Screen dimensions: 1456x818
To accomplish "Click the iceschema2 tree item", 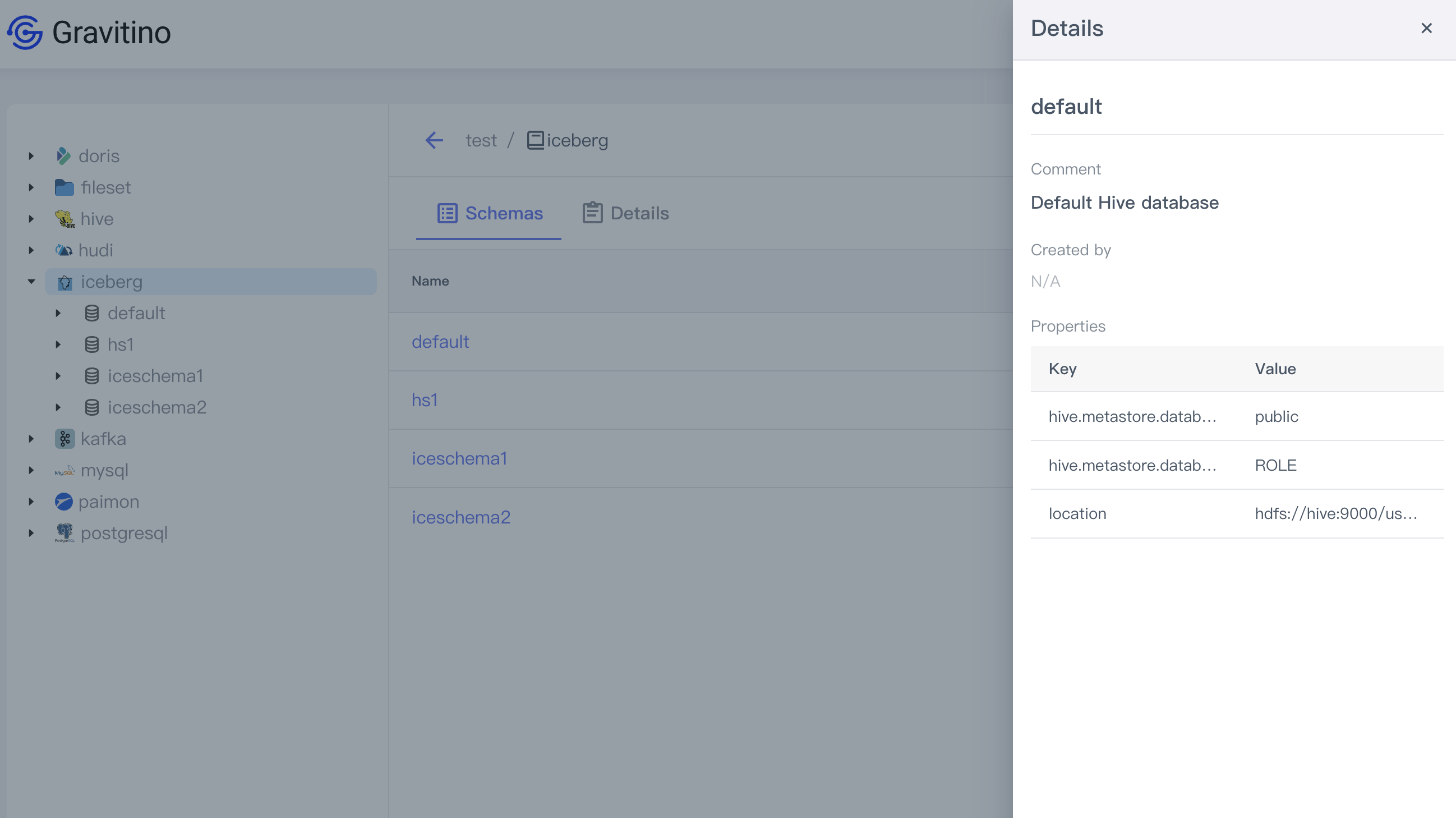I will click(157, 407).
